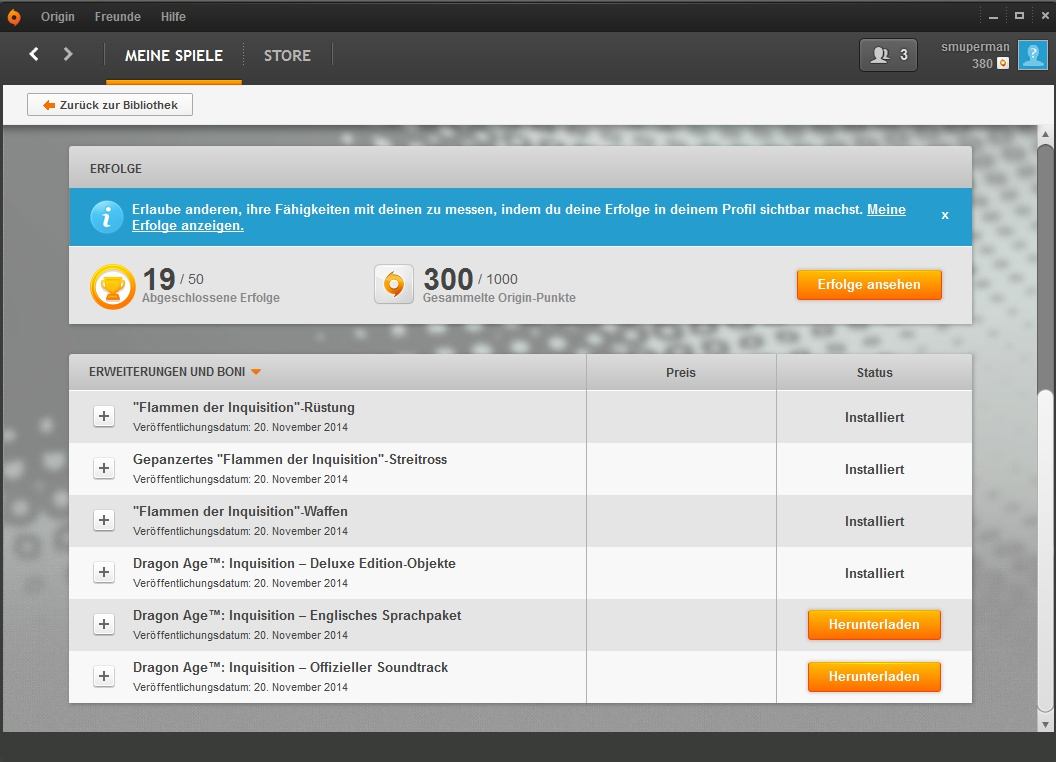Viewport: 1056px width, 762px height.
Task: Expand the Deluxe Edition-Objekte row
Action: click(x=104, y=572)
